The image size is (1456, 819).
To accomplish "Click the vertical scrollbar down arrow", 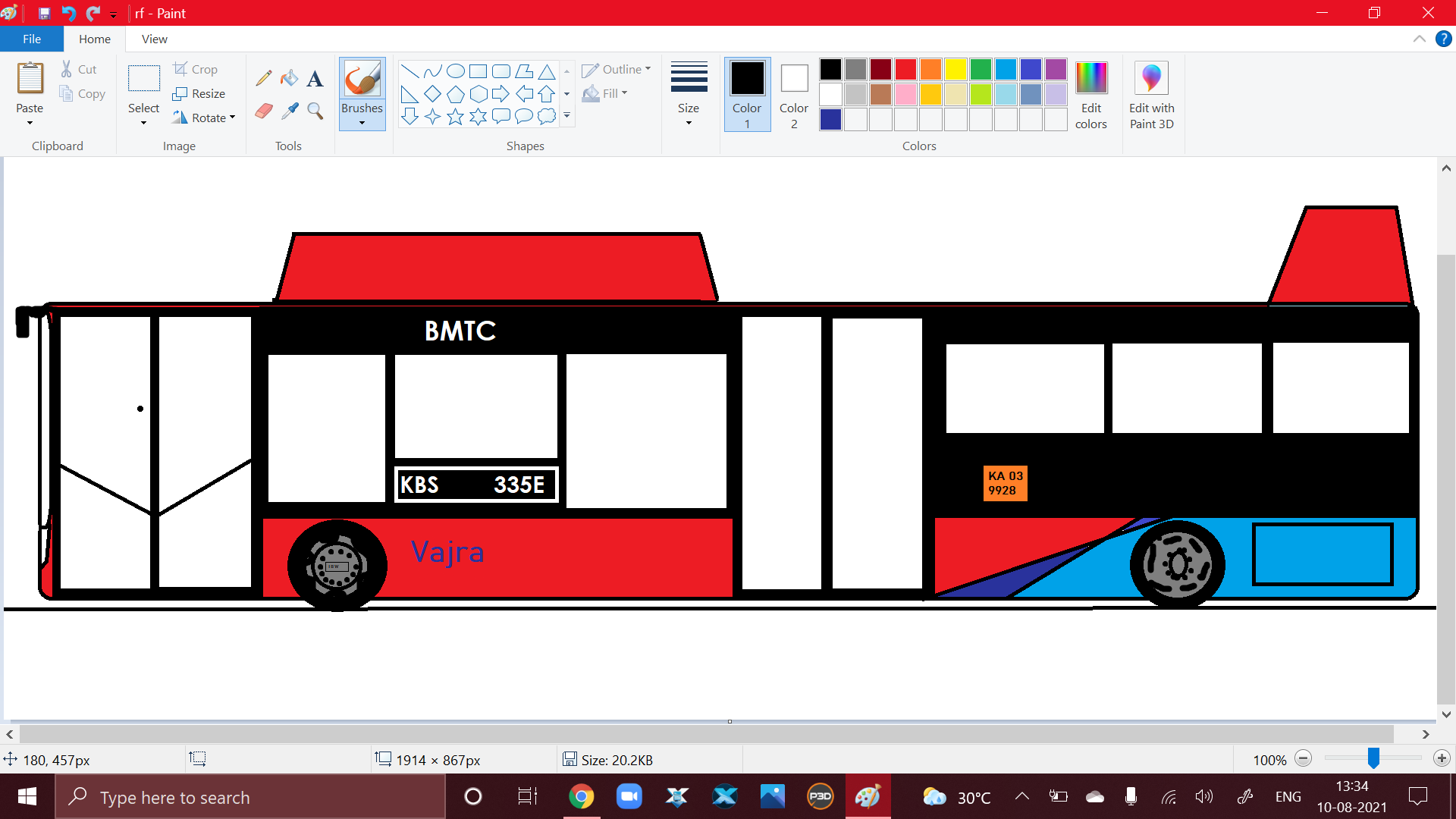I will (x=1446, y=714).
